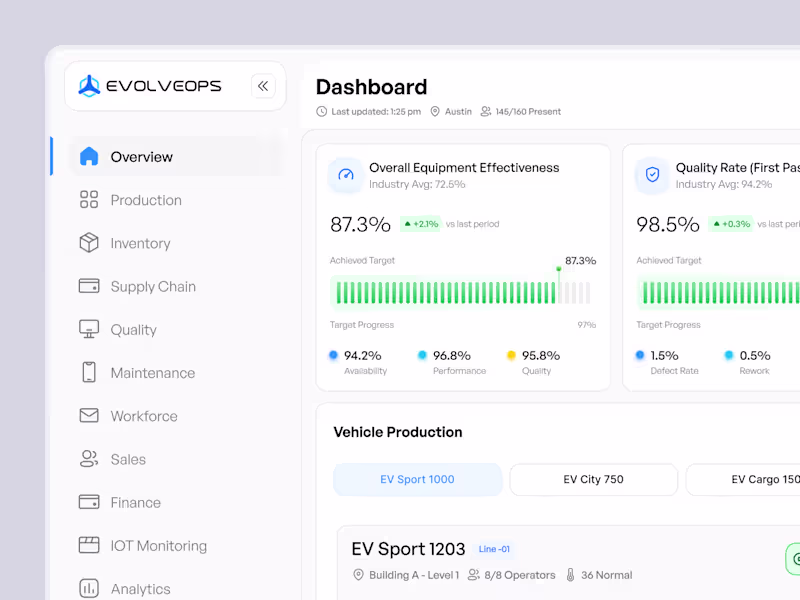Select the Overview item in sidebar
Viewport: 800px width, 600px height.
[141, 157]
